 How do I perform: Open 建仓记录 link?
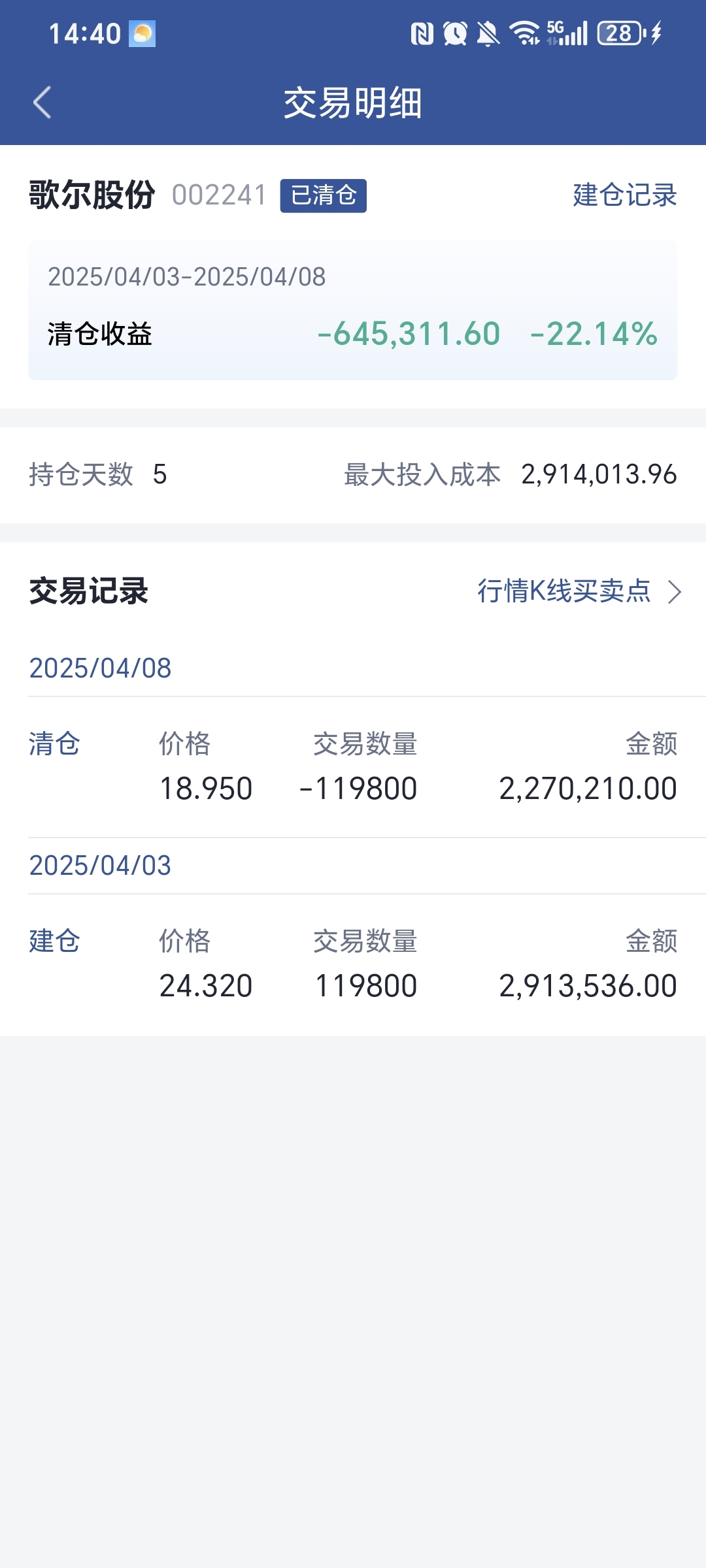tap(625, 195)
